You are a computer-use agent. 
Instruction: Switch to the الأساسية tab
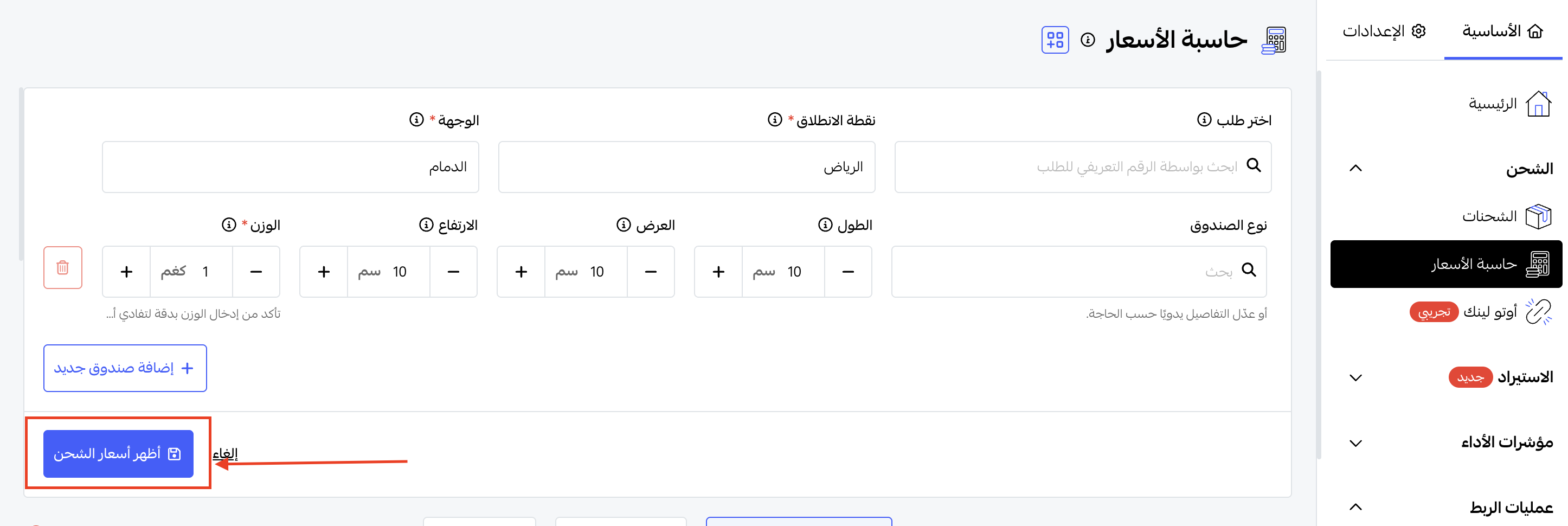click(x=1503, y=30)
